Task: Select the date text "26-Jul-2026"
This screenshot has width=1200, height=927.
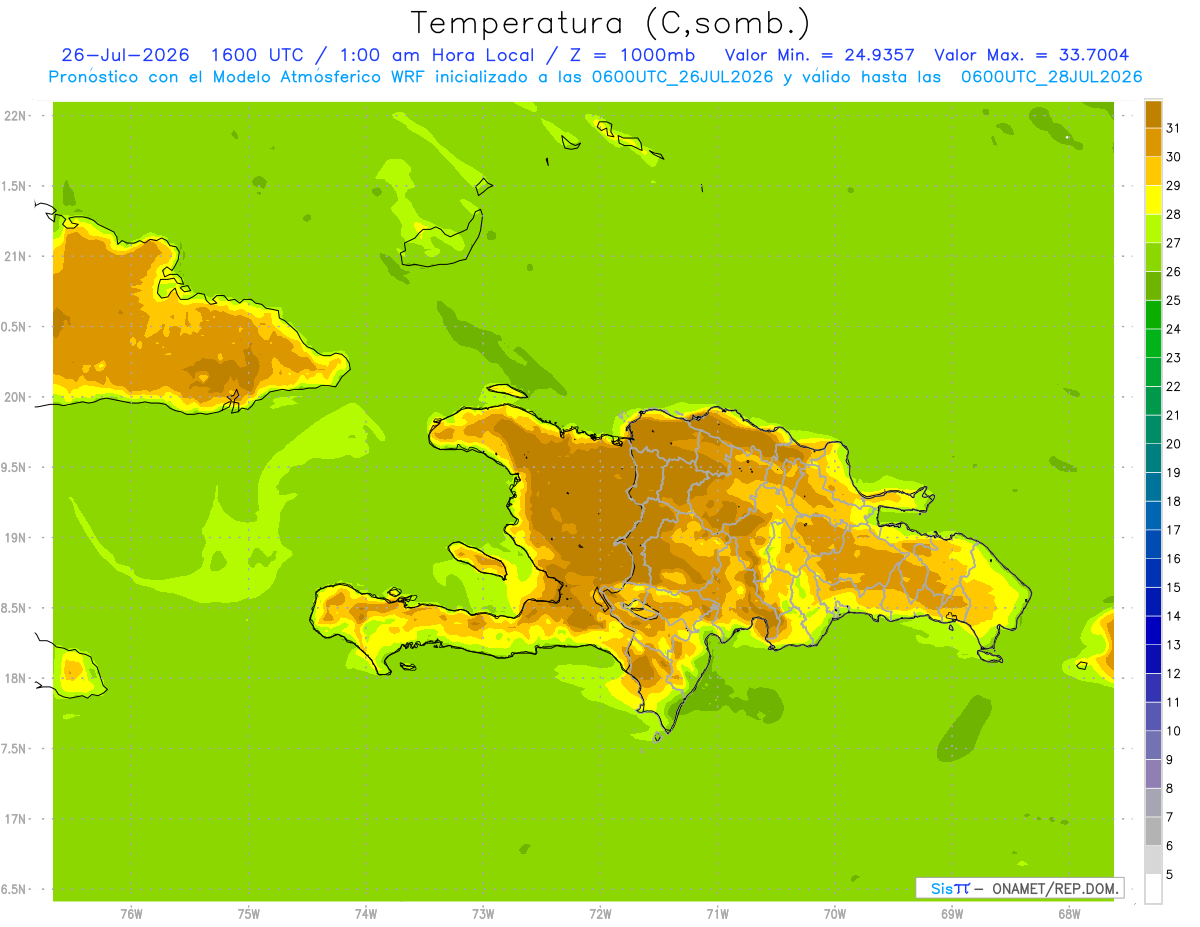Action: pos(123,55)
